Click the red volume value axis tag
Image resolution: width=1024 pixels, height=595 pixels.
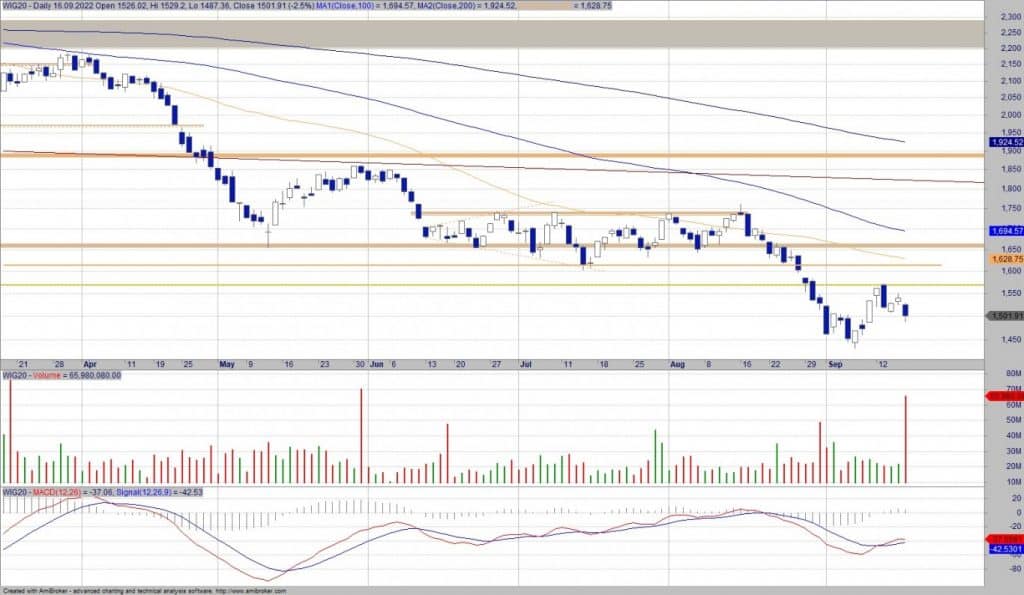(x=1005, y=397)
